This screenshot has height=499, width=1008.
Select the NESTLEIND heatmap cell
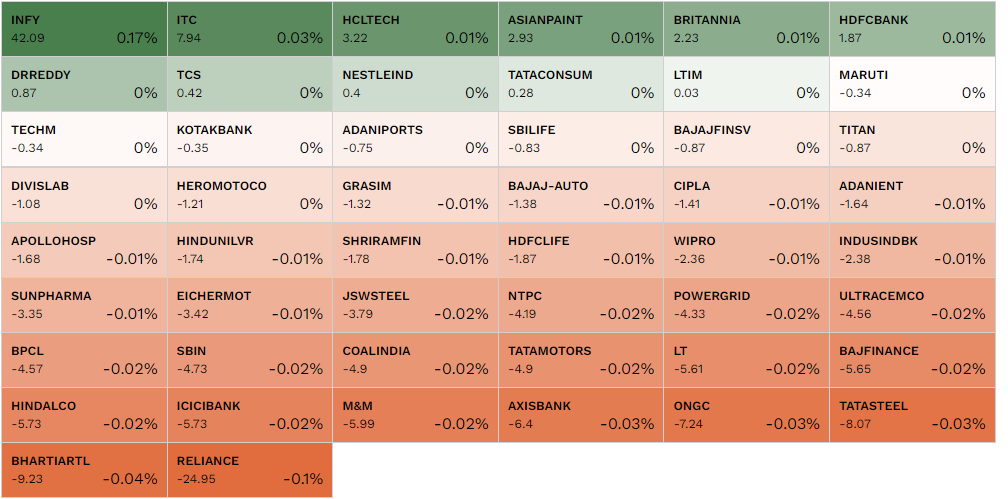click(415, 84)
